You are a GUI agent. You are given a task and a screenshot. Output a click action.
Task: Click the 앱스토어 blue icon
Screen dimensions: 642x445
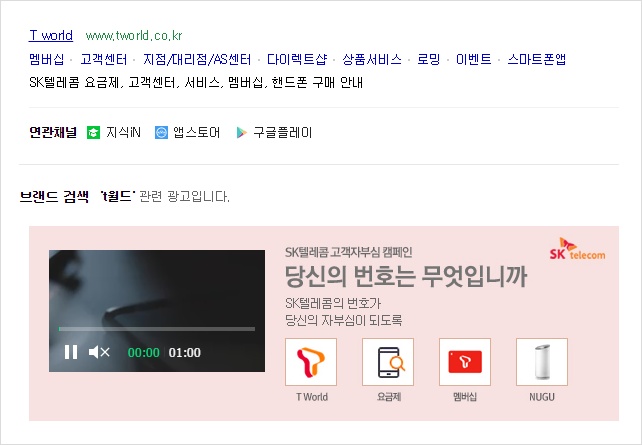tap(161, 133)
